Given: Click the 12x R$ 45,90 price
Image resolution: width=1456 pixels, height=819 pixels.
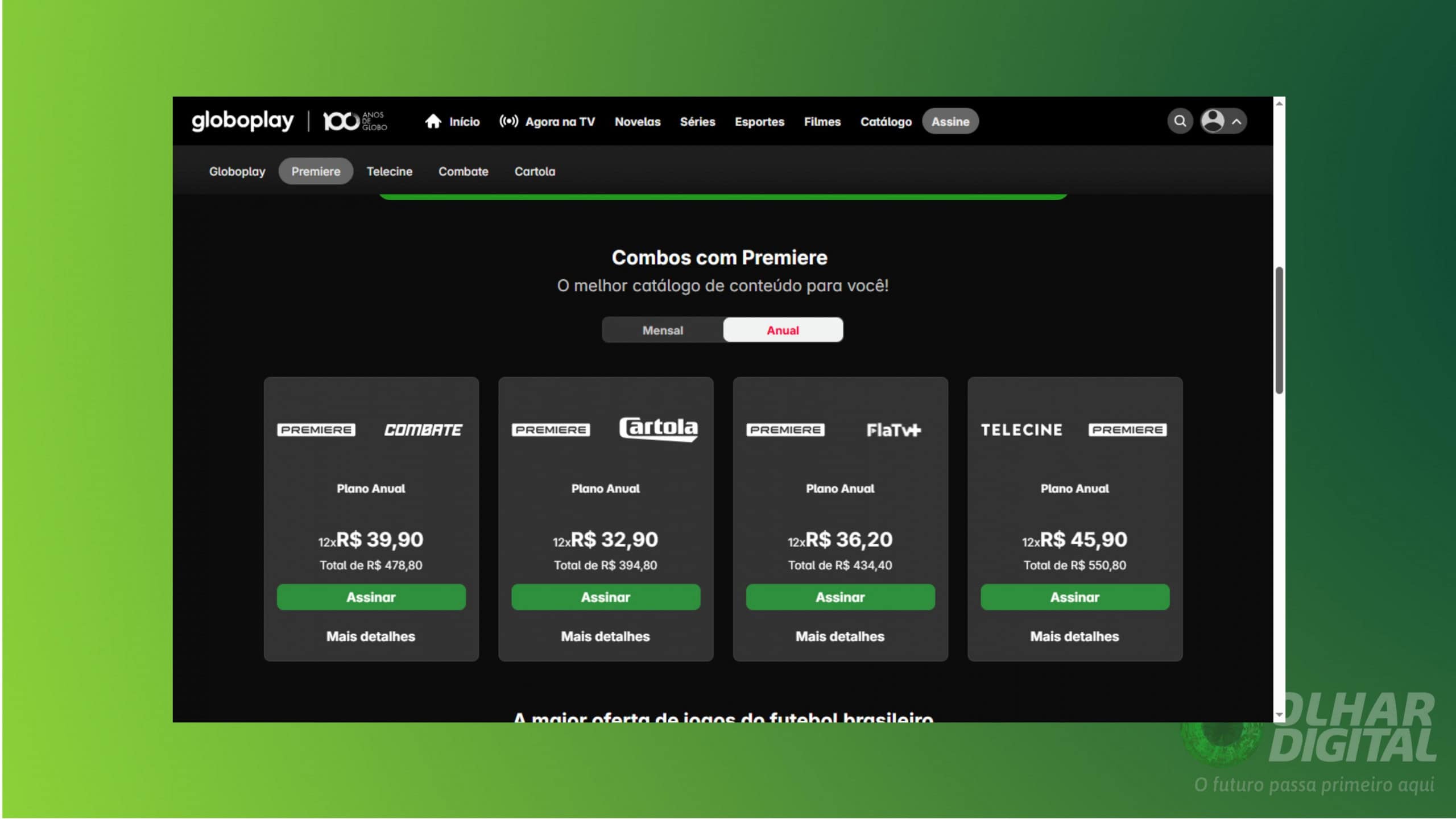Looking at the screenshot, I should coord(1075,539).
